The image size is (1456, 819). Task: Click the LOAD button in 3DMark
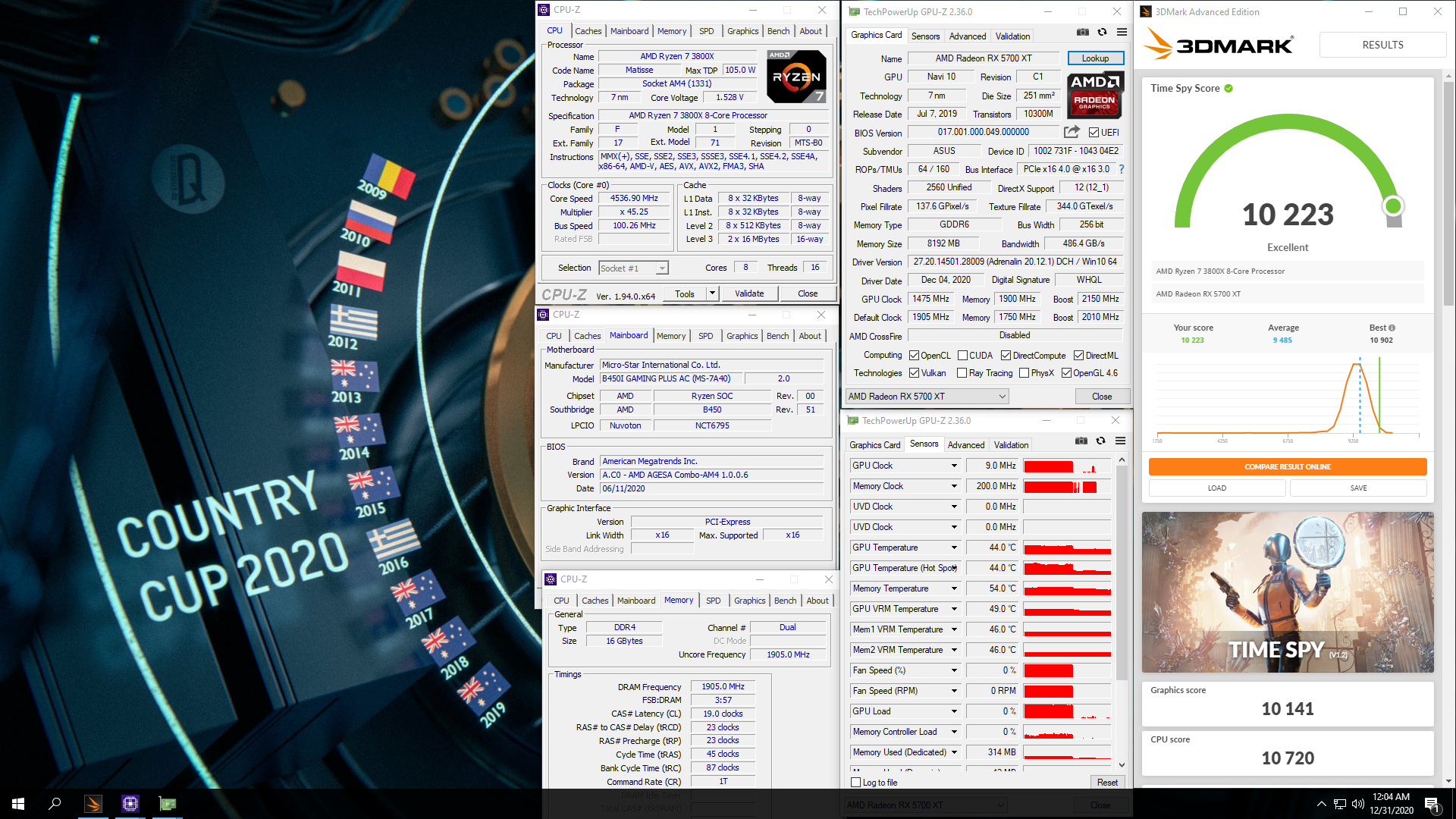(x=1217, y=488)
